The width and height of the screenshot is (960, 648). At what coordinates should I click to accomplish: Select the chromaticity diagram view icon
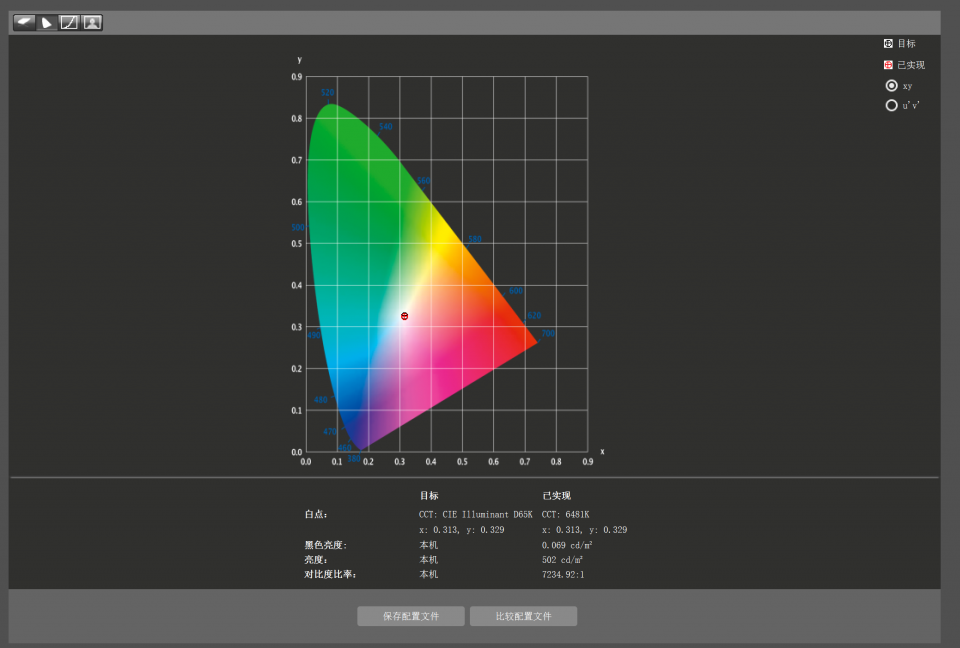pos(47,23)
